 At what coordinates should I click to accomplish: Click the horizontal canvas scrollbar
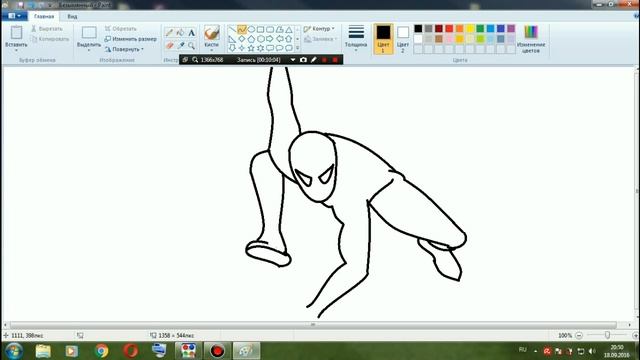click(x=313, y=325)
